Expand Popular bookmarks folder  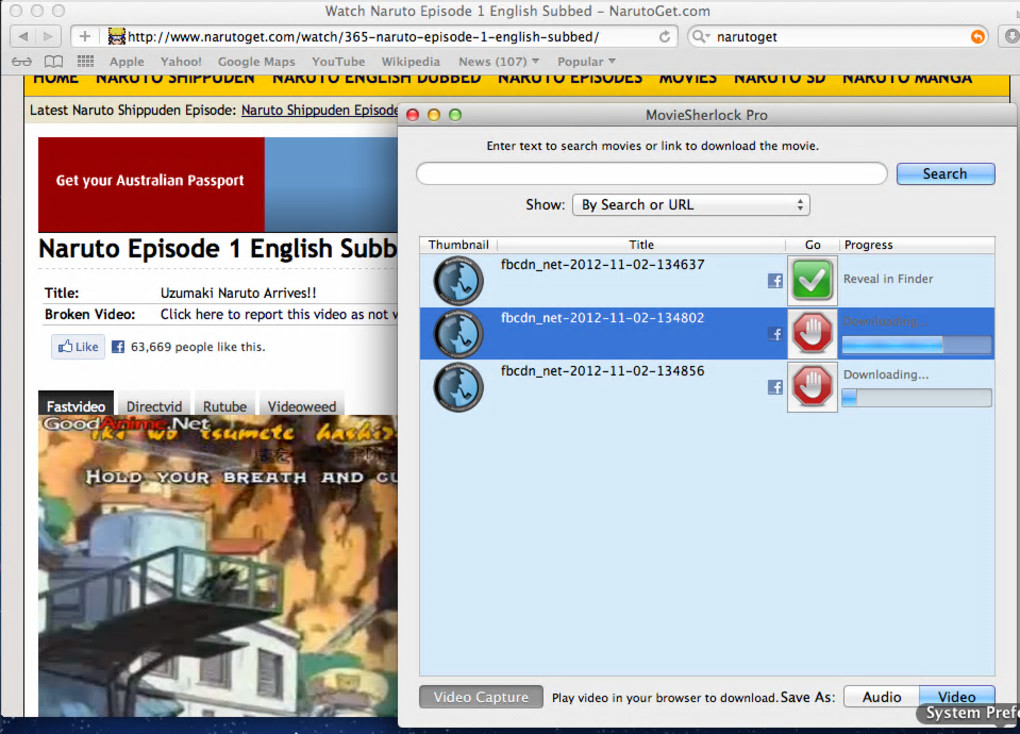tap(586, 61)
